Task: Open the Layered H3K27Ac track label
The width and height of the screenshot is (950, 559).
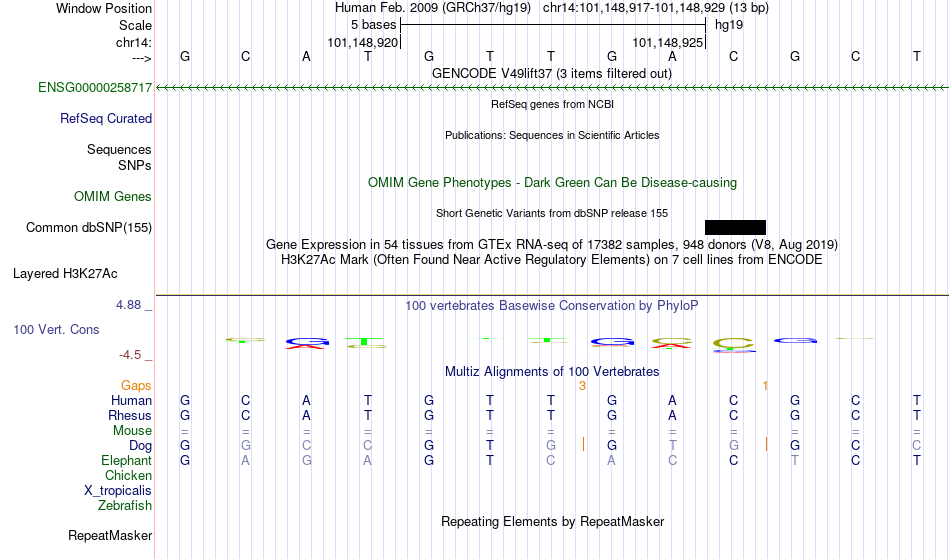Action: point(65,274)
